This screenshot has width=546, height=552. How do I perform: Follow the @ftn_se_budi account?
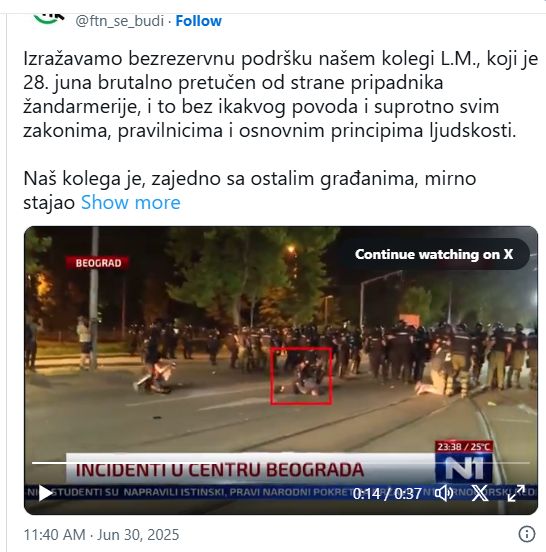(199, 21)
